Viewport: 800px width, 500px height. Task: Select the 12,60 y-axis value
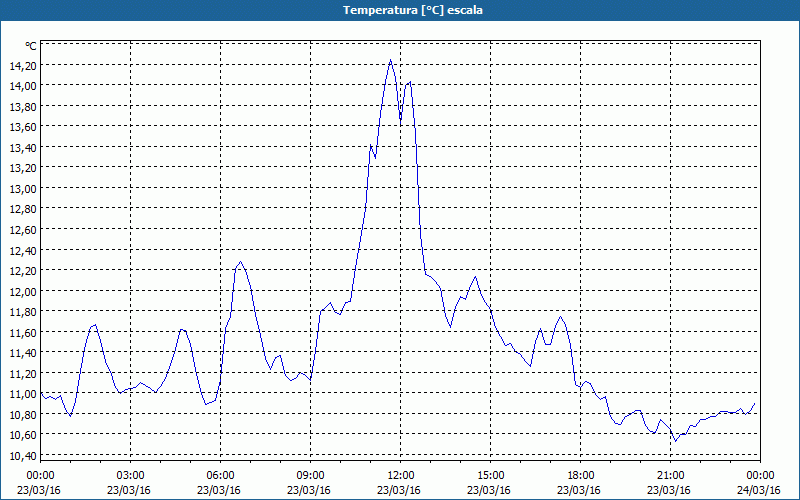point(23,230)
